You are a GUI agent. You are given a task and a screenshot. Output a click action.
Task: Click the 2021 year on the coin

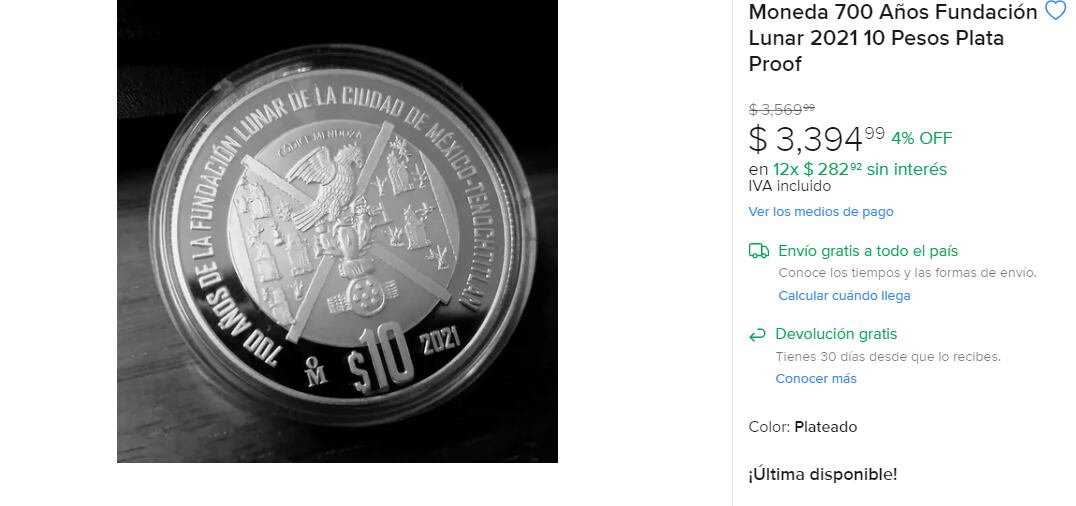coord(440,340)
